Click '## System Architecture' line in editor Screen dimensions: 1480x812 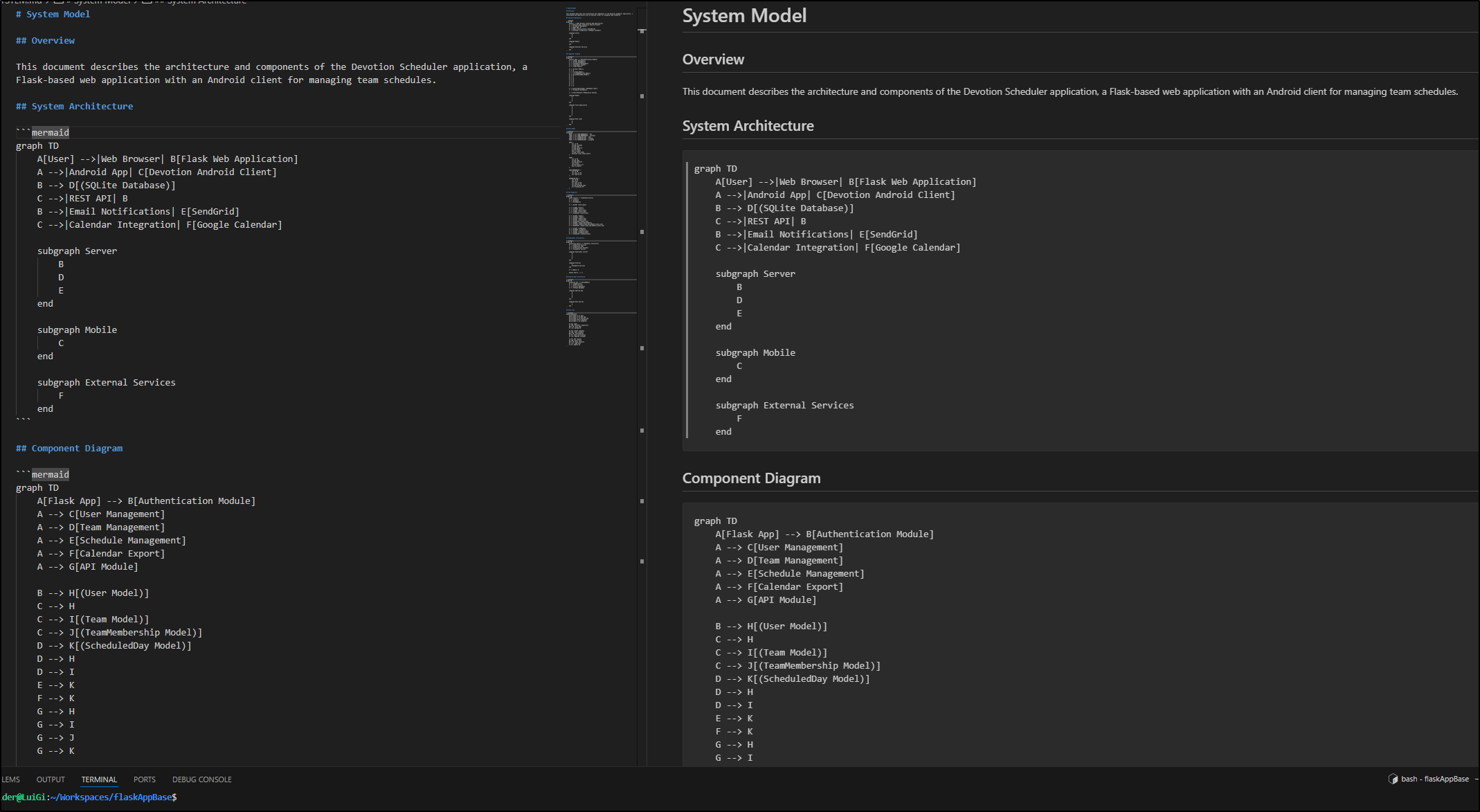[x=75, y=106]
